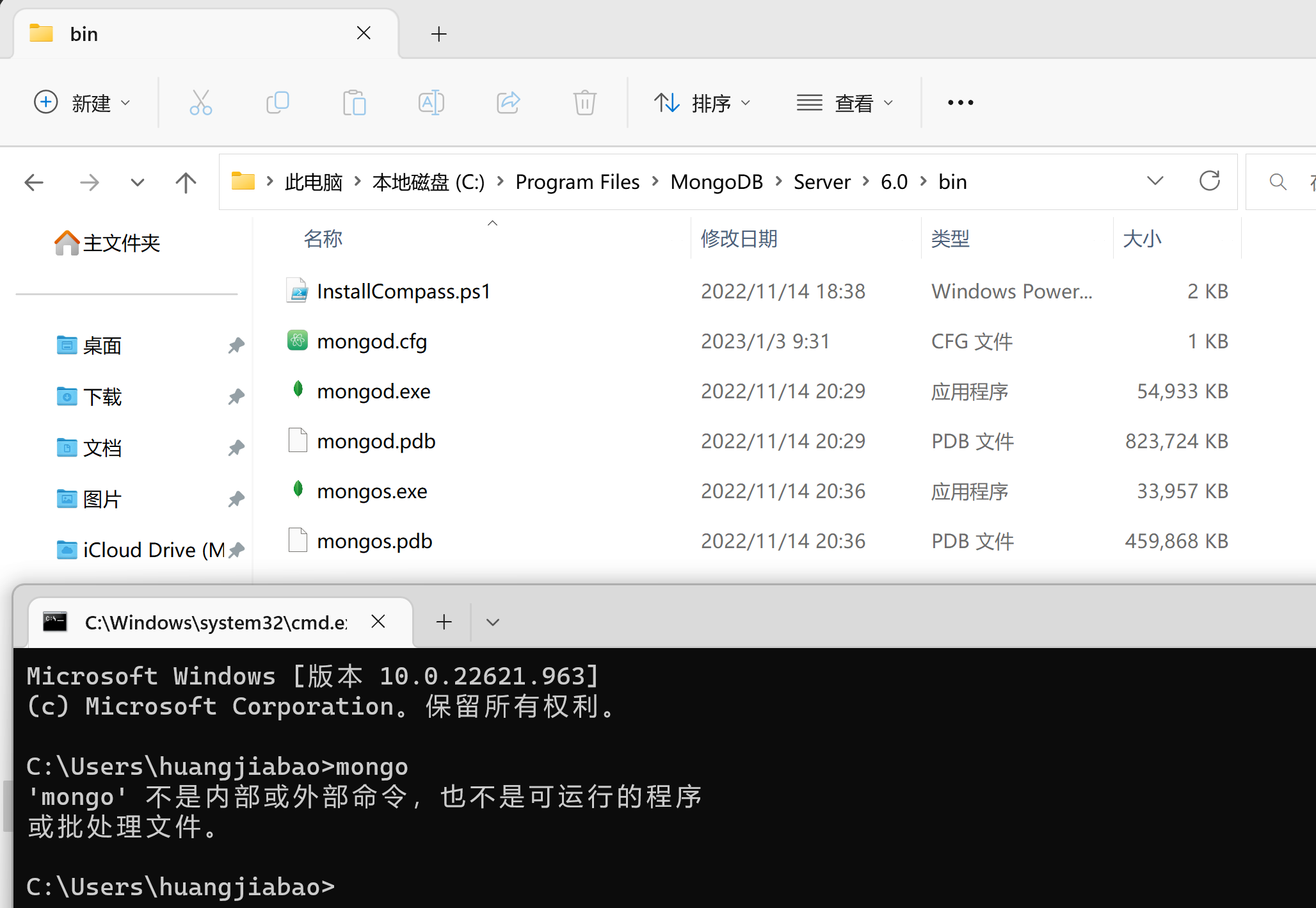Click the mongod.pdb blank file icon
The image size is (1316, 908).
coord(298,441)
